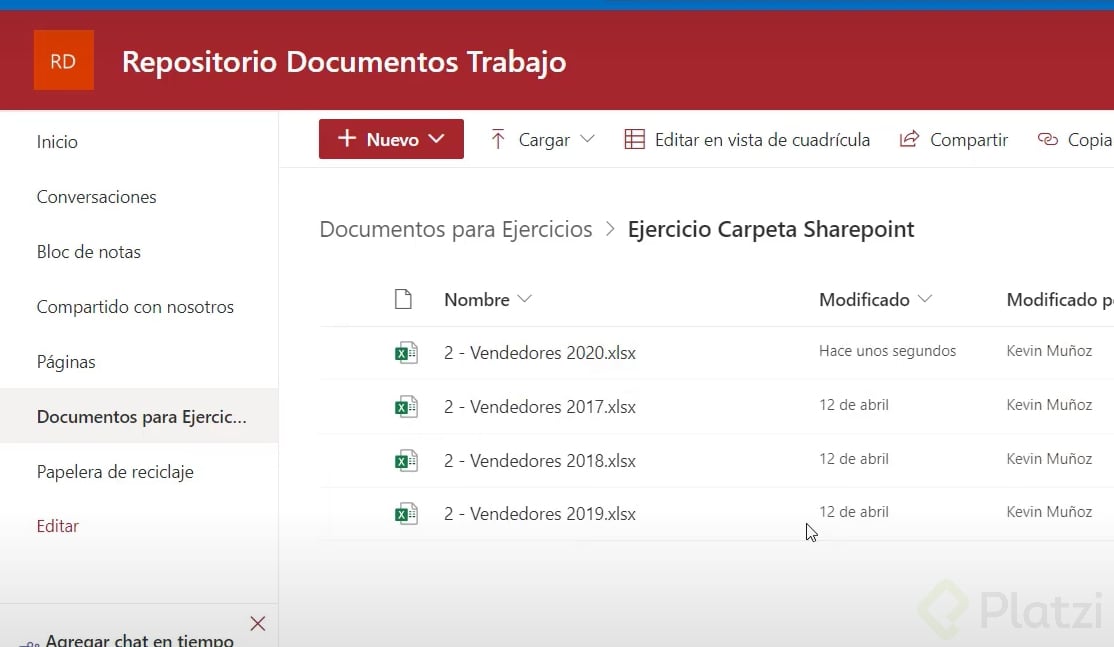Open Conversaciones in the sidebar

[x=97, y=197]
